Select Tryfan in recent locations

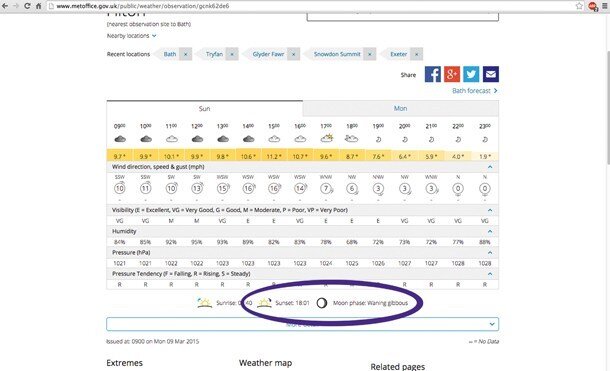point(214,54)
